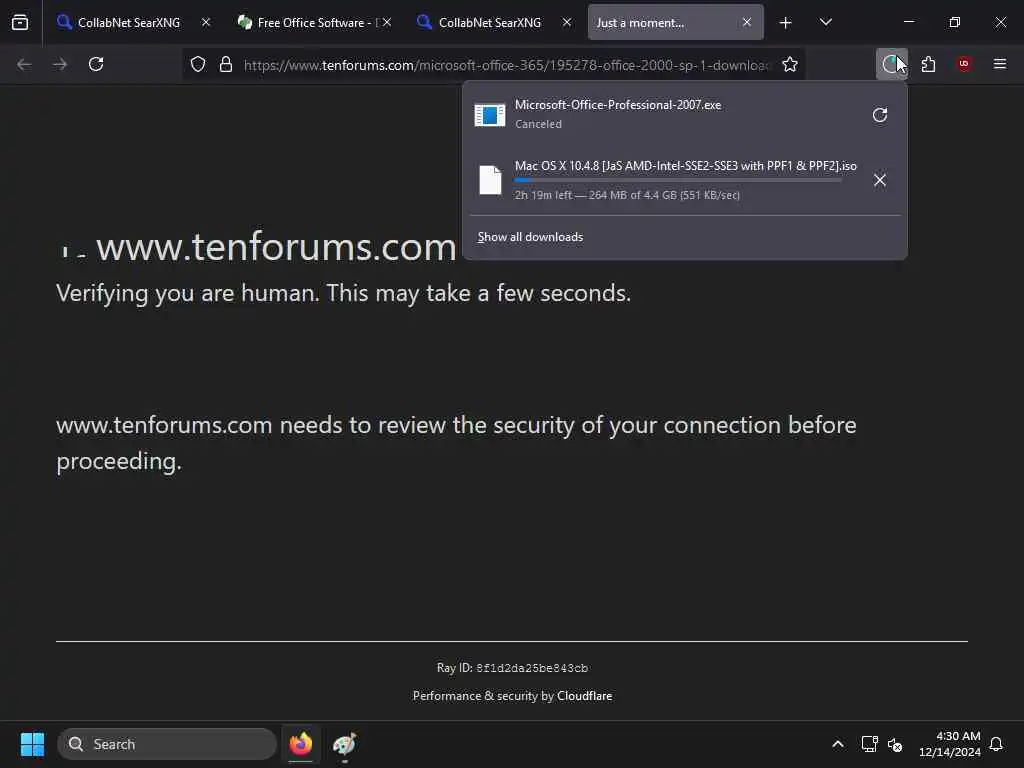1024x768 pixels.
Task: Click the Canceled status text
Action: [538, 124]
